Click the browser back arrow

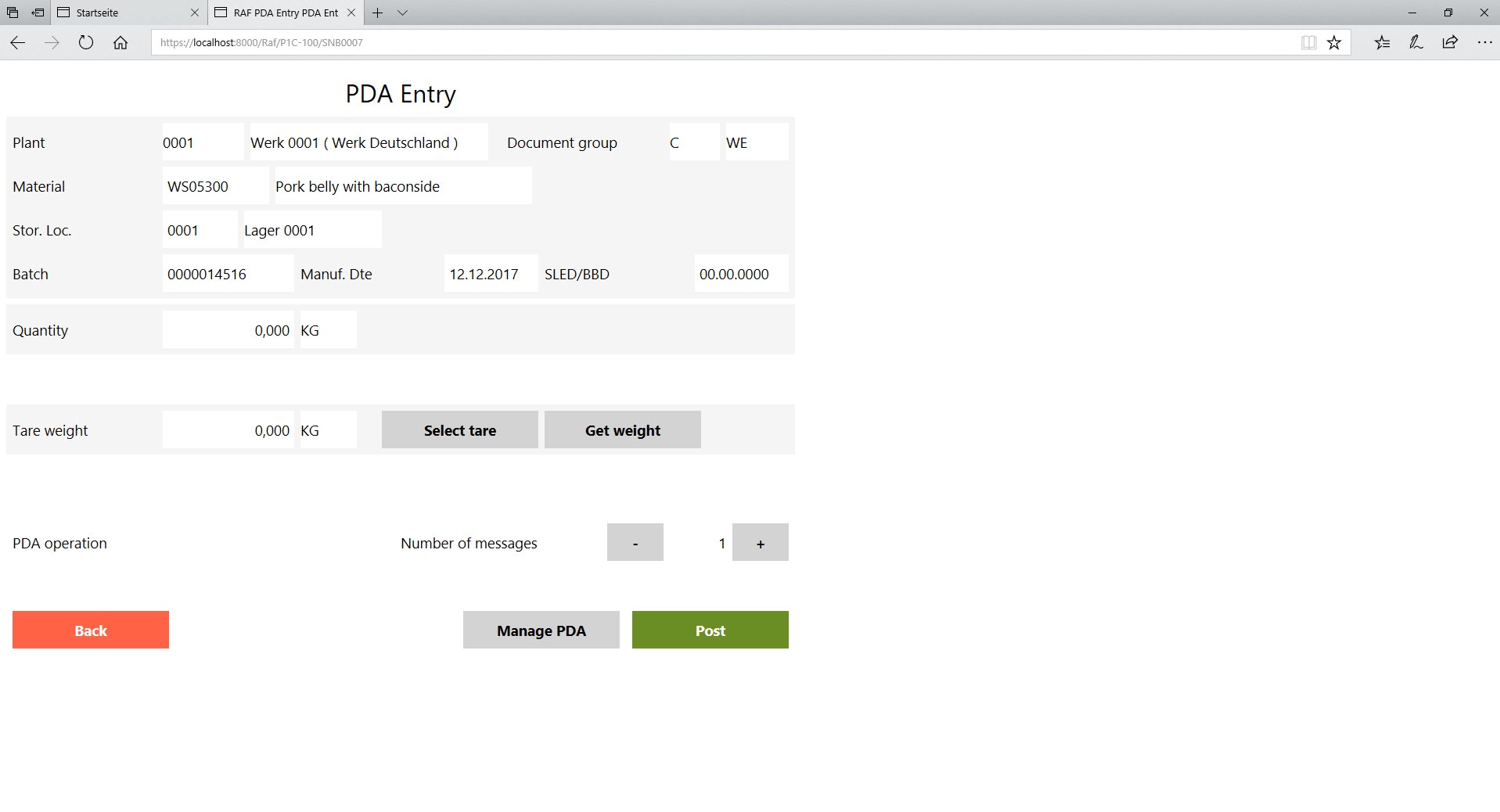pos(18,43)
